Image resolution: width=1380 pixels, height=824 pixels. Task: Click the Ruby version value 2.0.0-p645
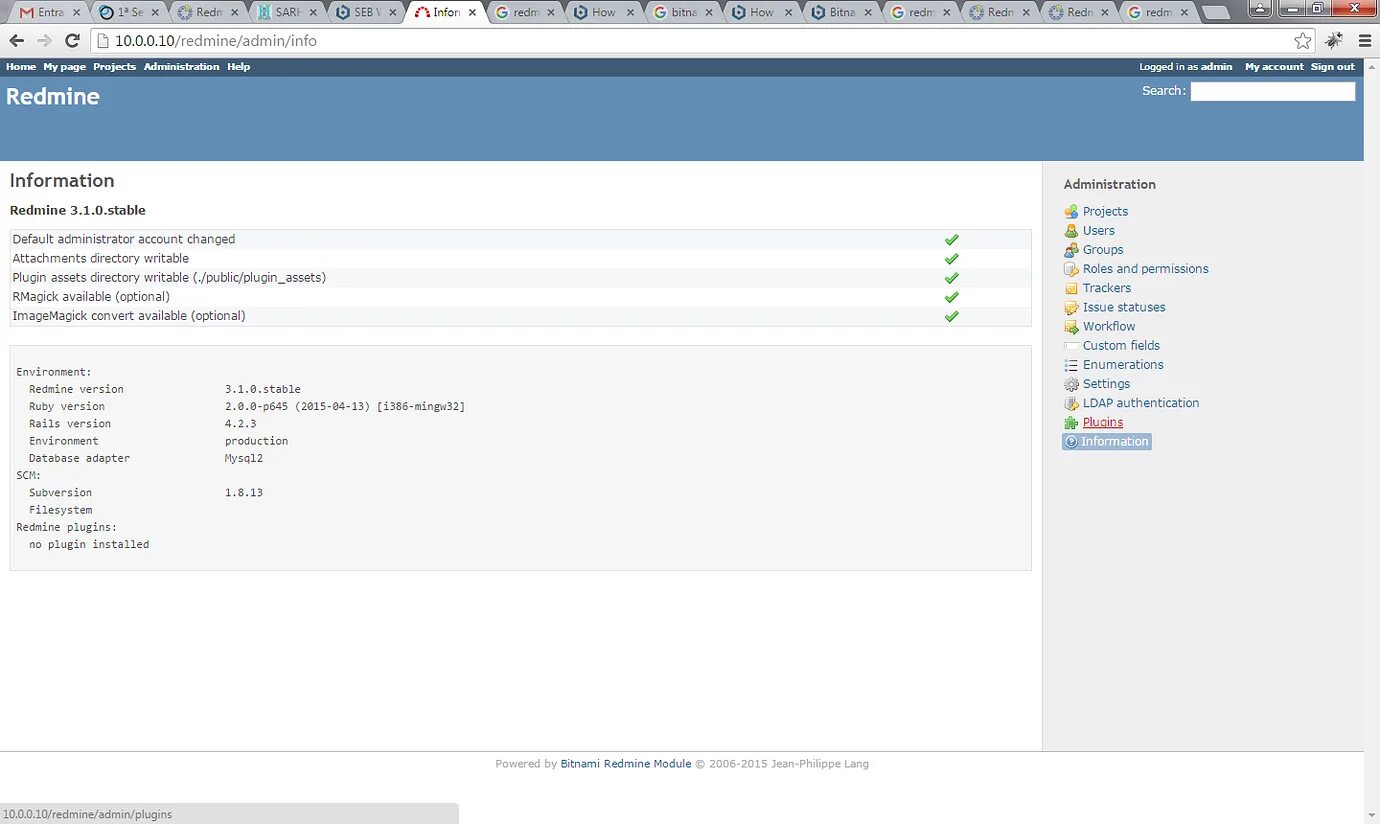coord(345,406)
